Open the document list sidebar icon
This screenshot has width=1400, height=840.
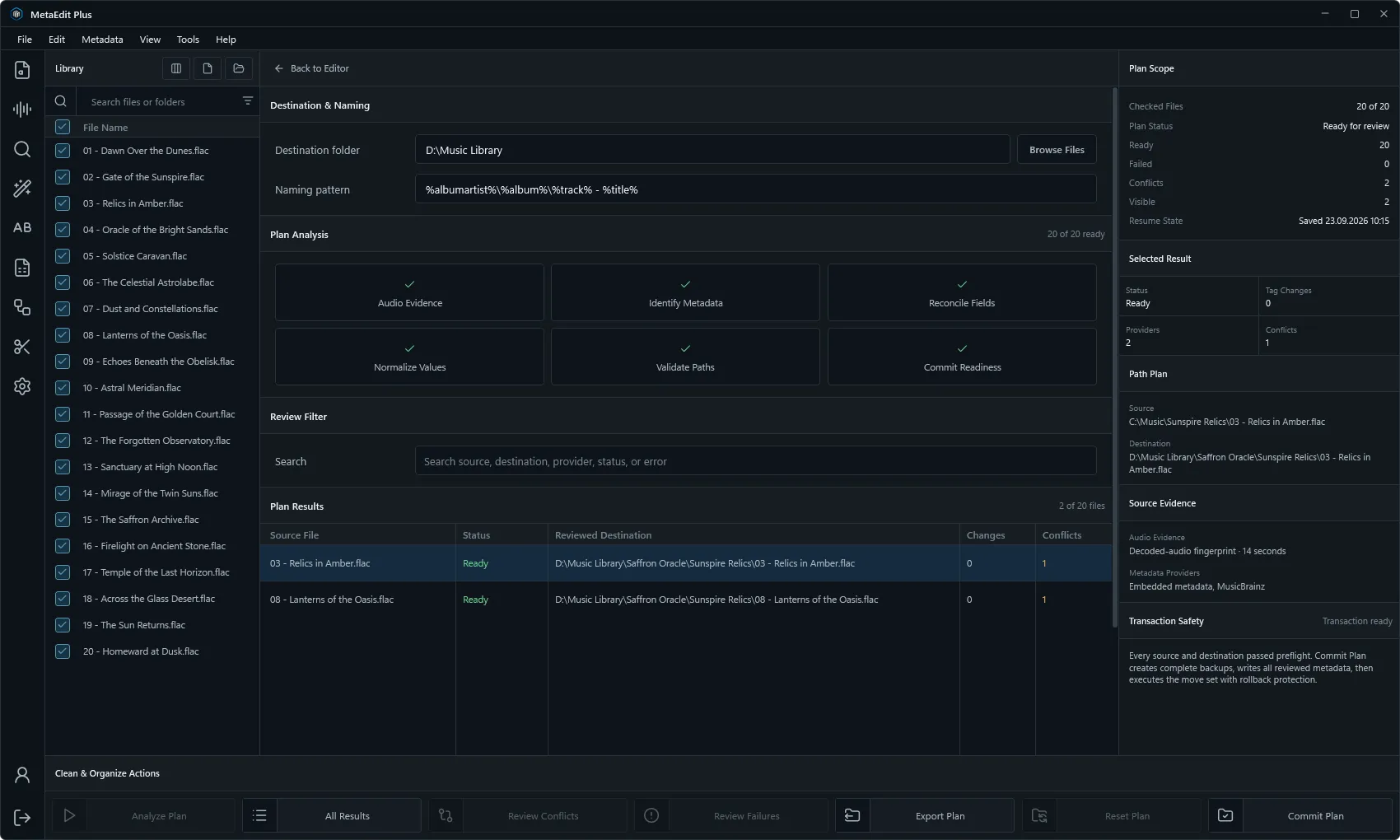click(22, 268)
